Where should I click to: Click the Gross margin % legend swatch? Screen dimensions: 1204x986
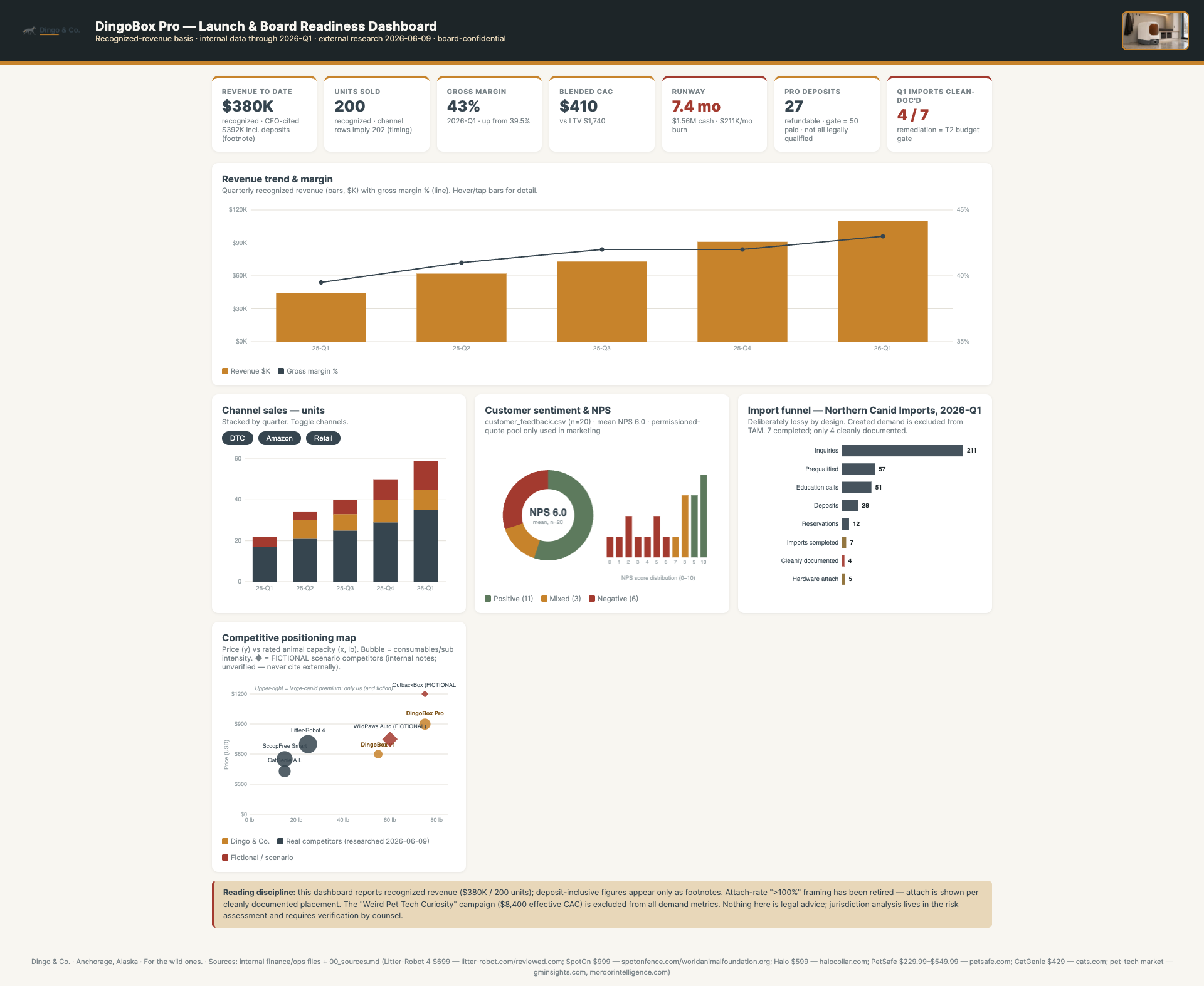coord(281,371)
